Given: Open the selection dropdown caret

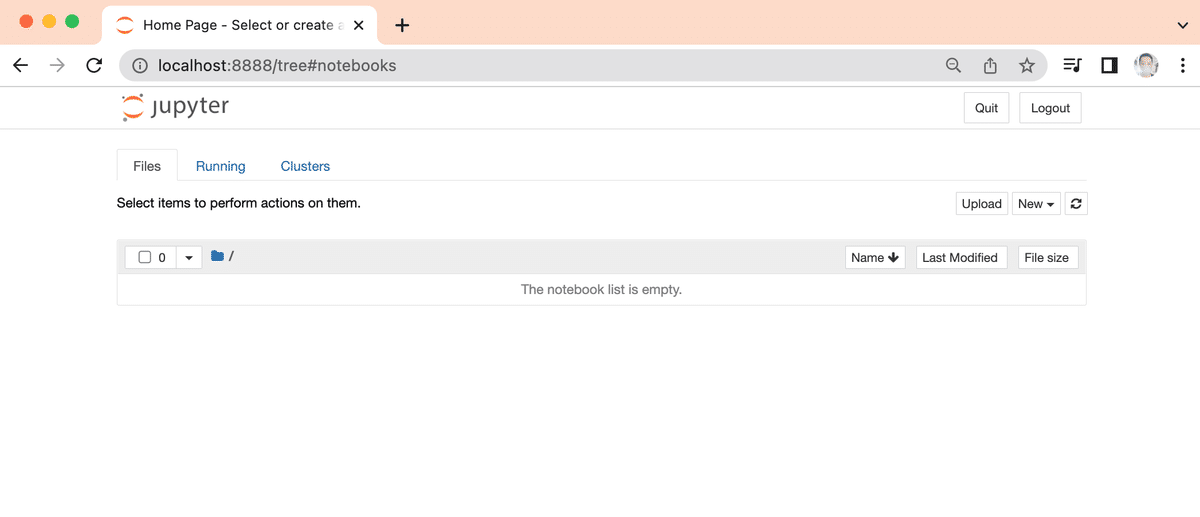Looking at the screenshot, I should point(189,258).
